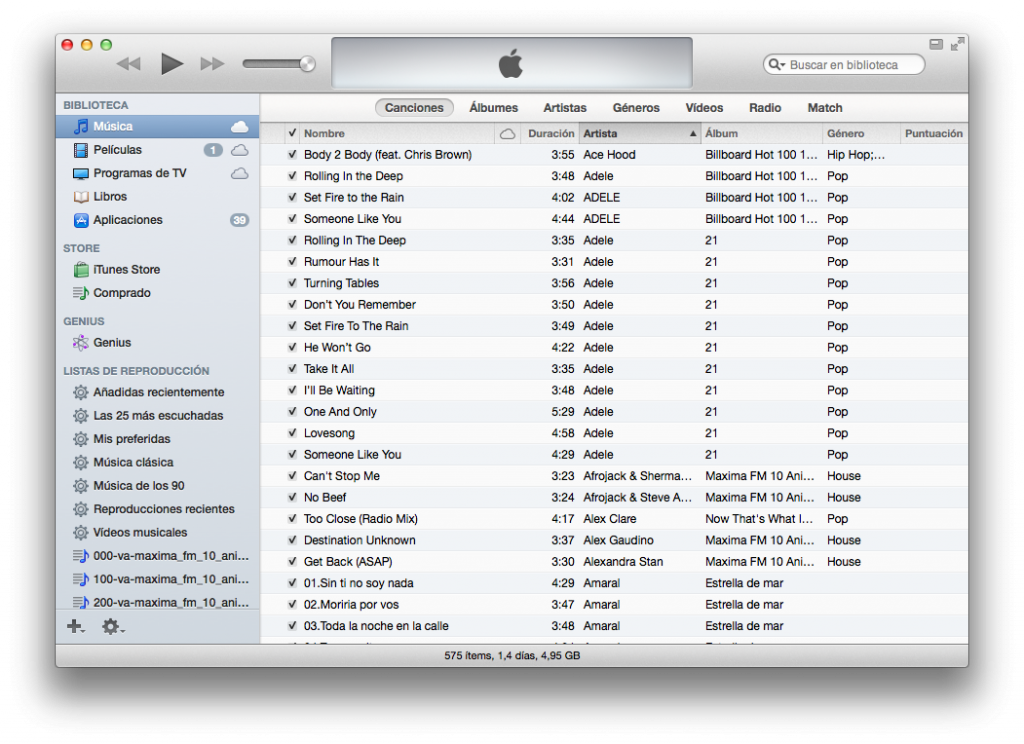Viewport: 1024px width, 744px height.
Task: Select song Get Back (ASAP)
Action: 614,562
